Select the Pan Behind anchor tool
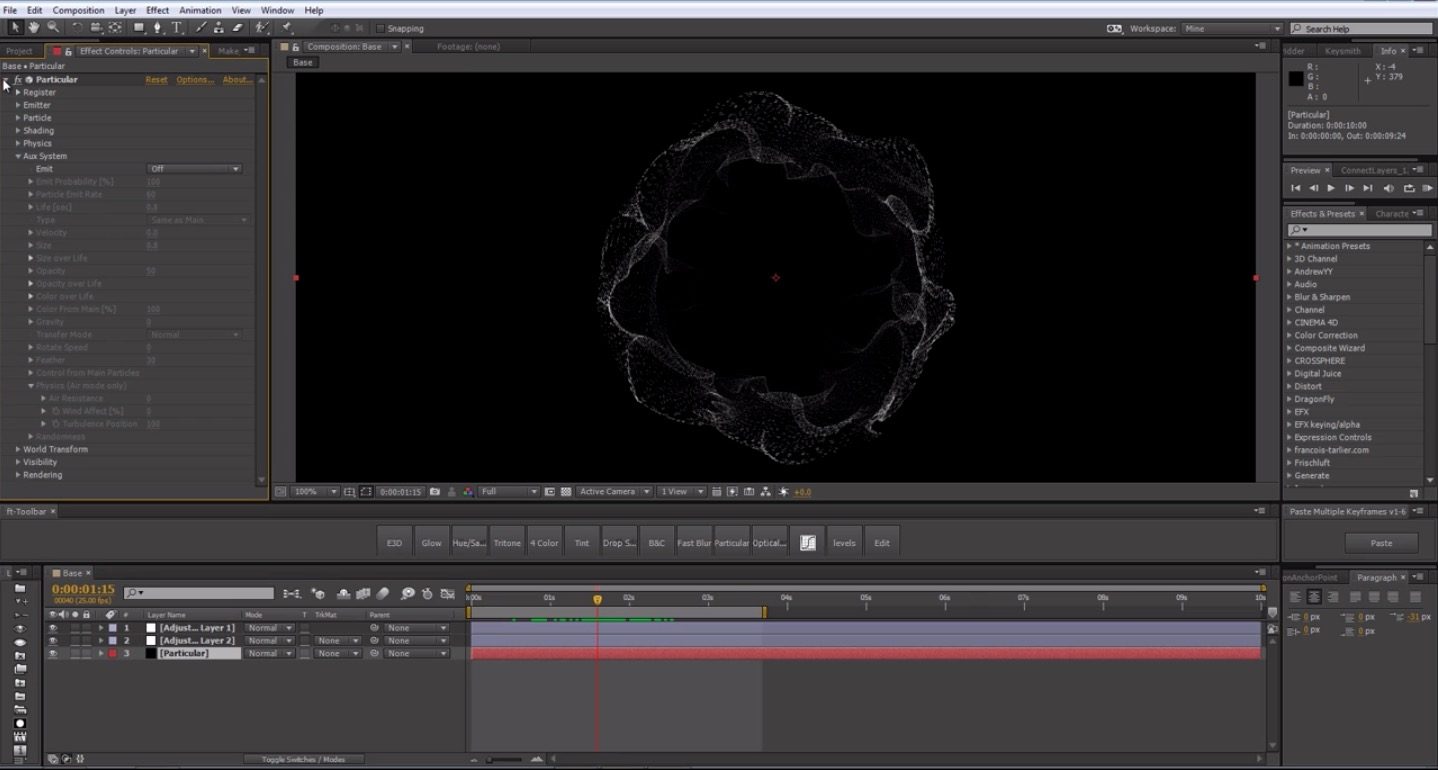1438x770 pixels. pyautogui.click(x=115, y=28)
